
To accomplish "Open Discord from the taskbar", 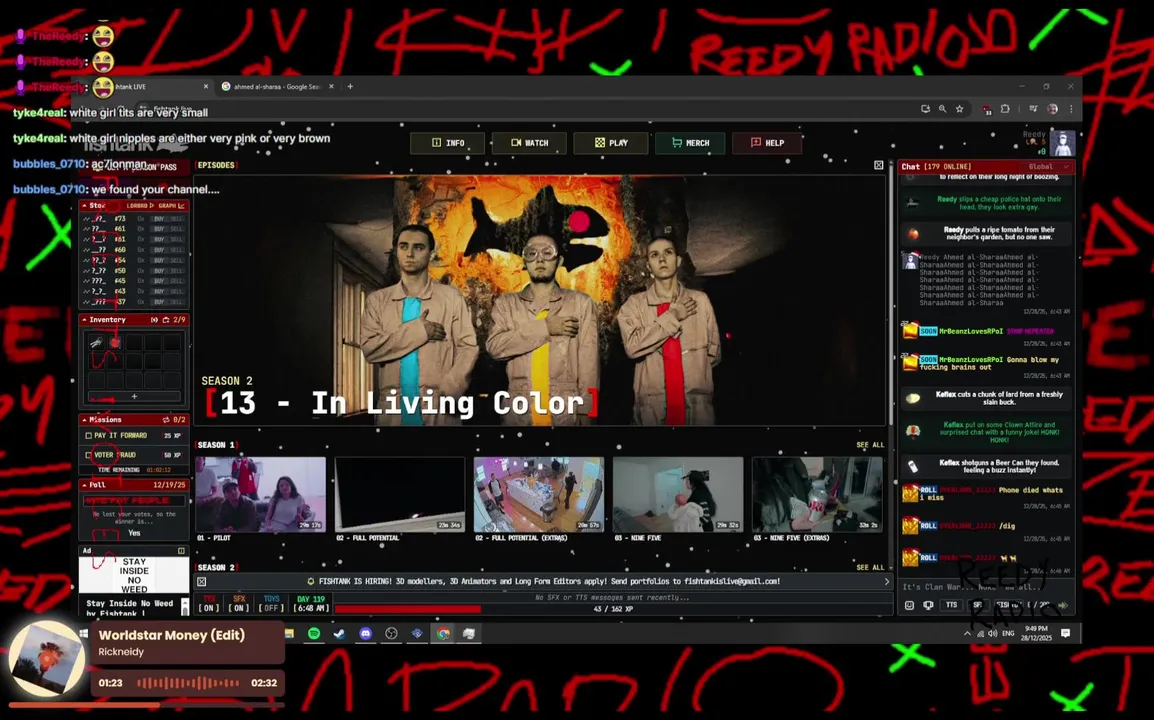I will pos(366,634).
